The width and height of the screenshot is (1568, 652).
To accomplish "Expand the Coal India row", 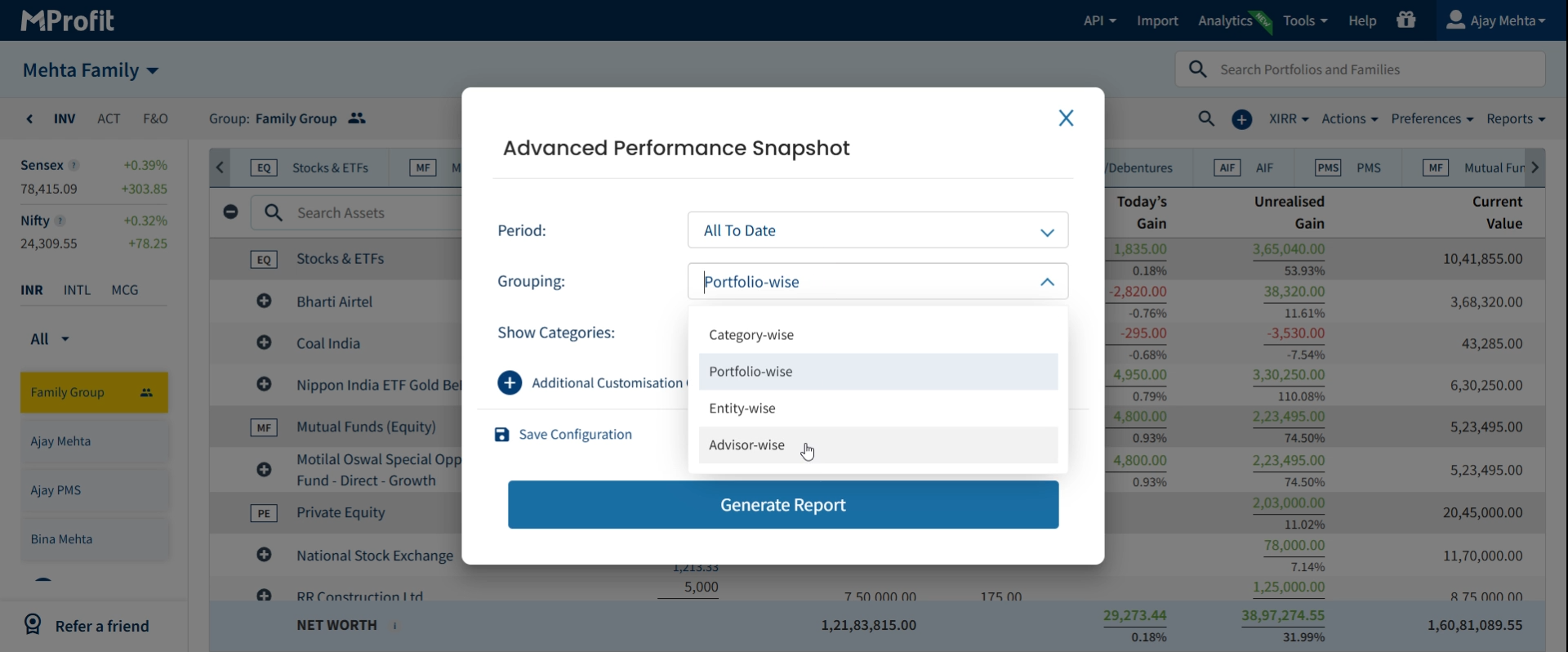I will point(264,343).
